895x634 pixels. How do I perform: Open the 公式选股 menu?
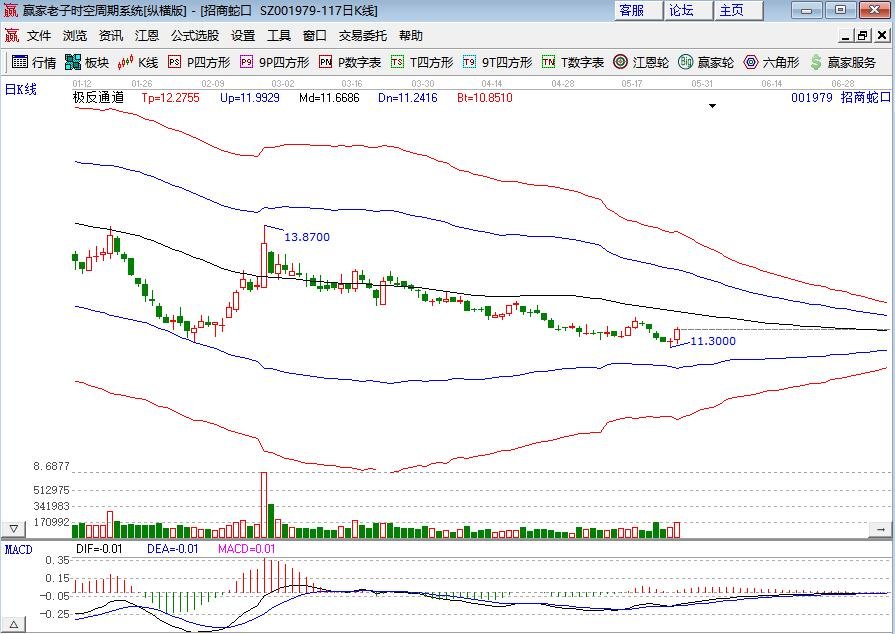pyautogui.click(x=195, y=35)
